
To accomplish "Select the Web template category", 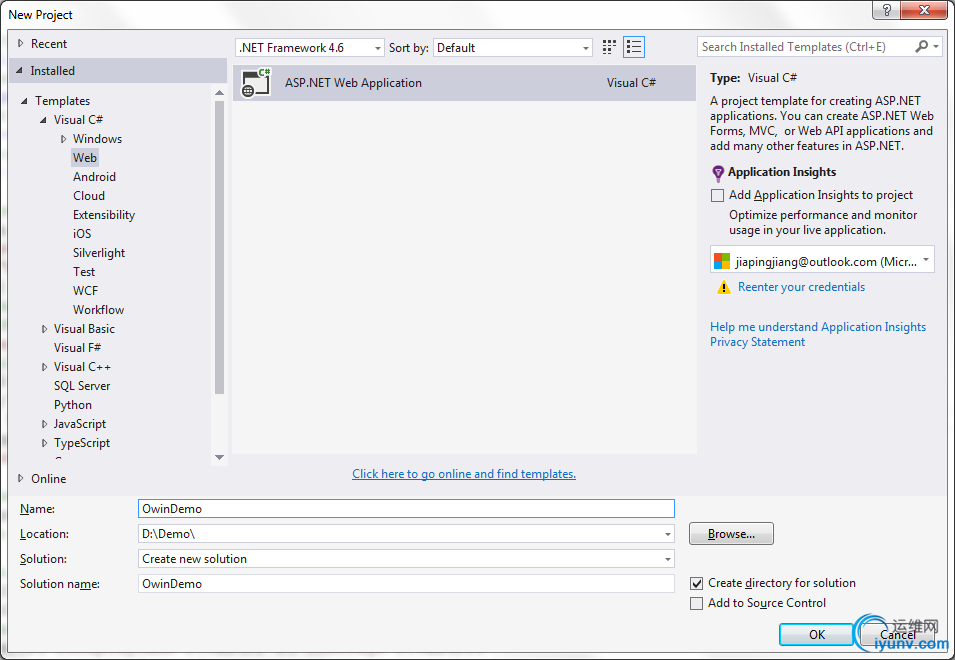I will tap(85, 158).
